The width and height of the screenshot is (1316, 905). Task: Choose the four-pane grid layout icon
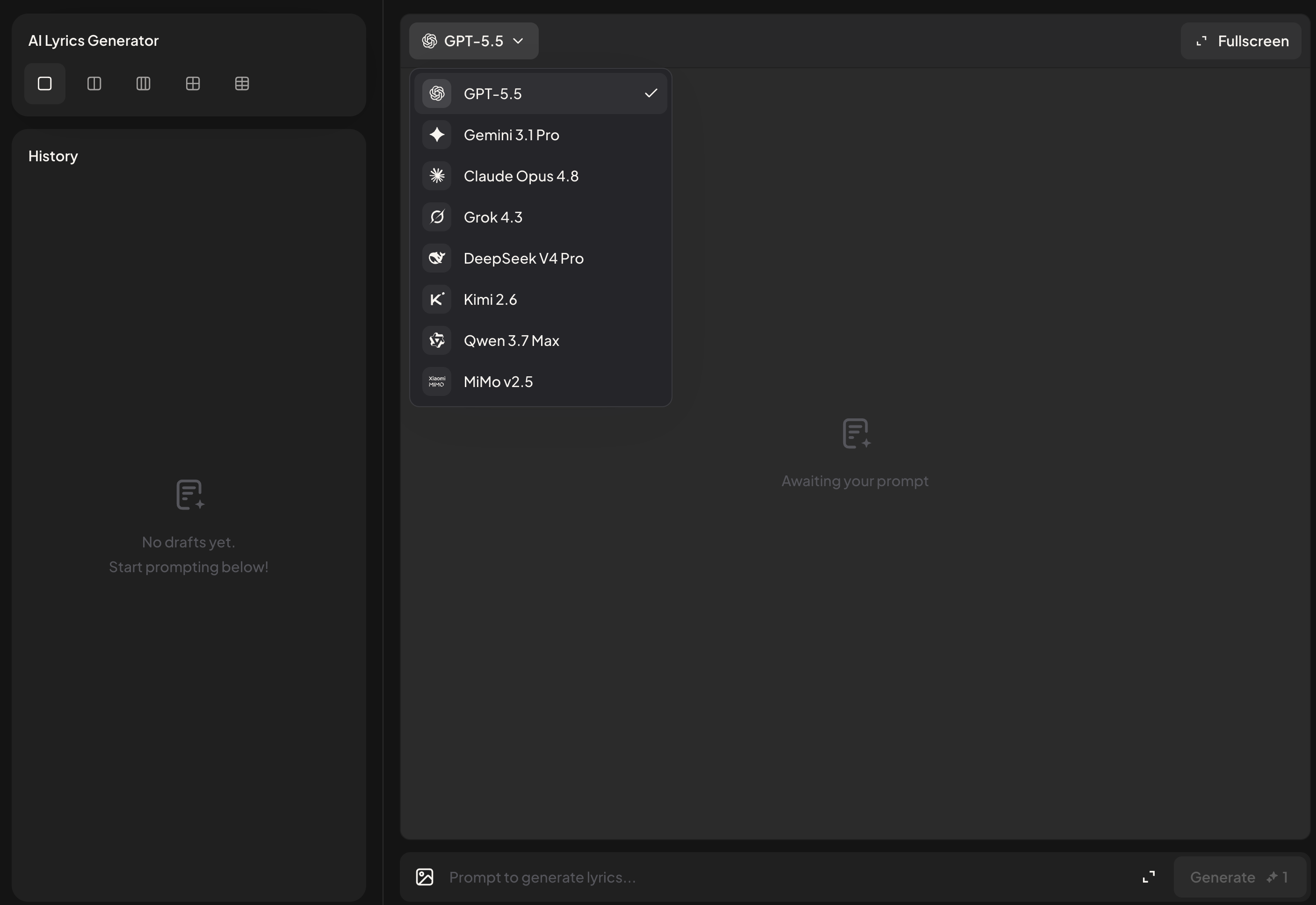(193, 84)
